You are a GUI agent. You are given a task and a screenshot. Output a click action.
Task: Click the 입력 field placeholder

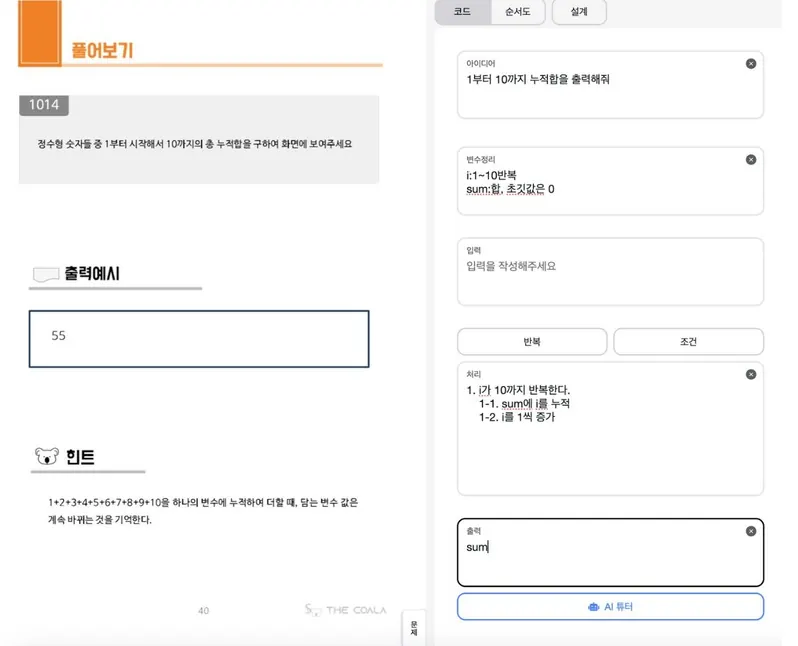point(511,266)
